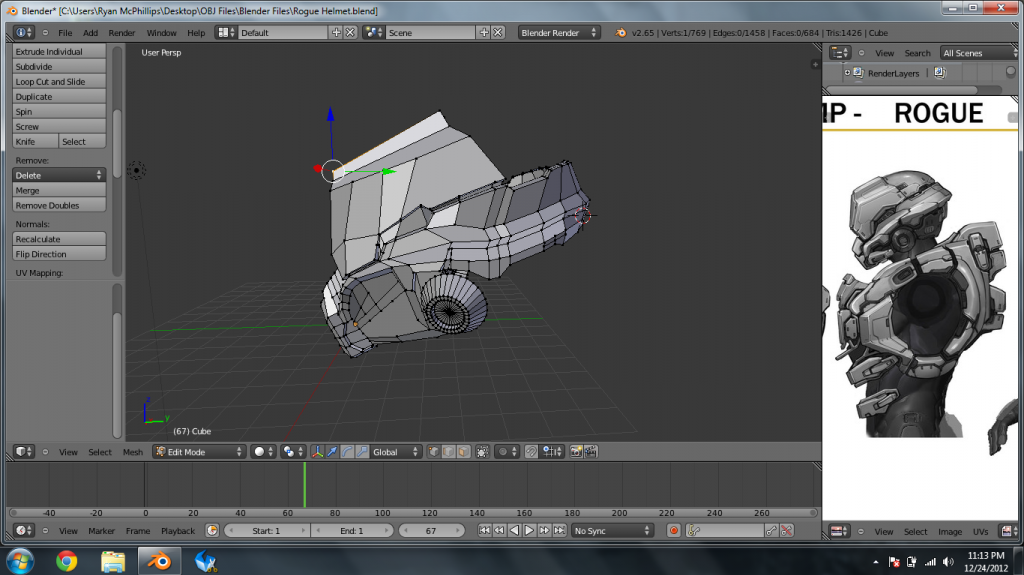Open the Global orientation dropdown
The width and height of the screenshot is (1024, 575).
395,452
